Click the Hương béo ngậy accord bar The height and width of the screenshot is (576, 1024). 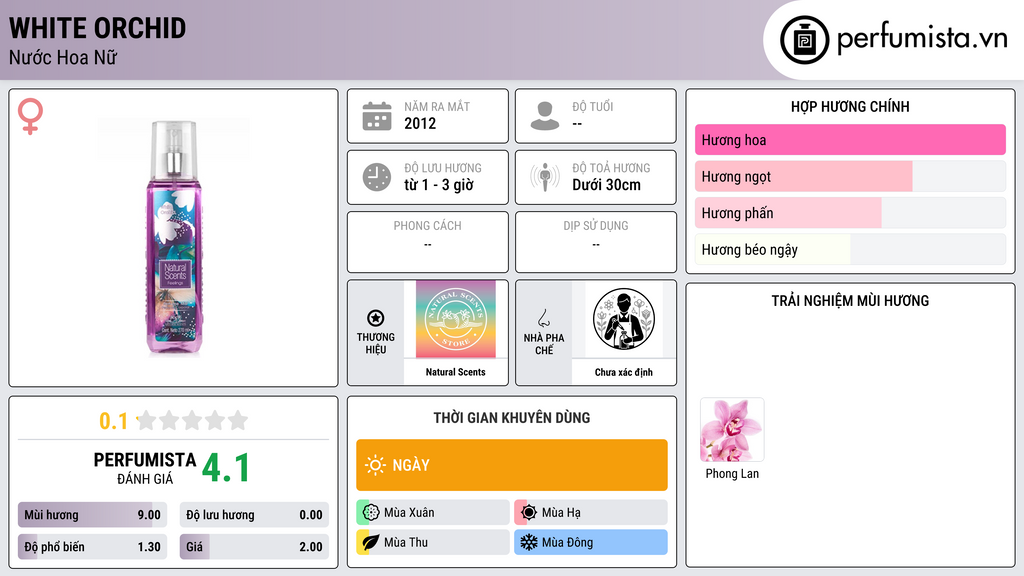pos(850,249)
